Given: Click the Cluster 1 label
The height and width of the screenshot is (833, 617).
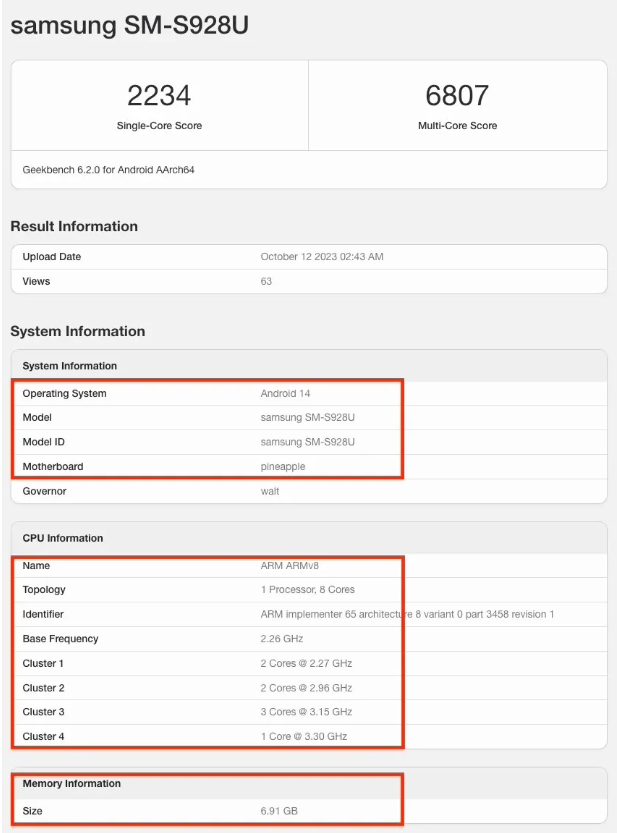Looking at the screenshot, I should [43, 664].
